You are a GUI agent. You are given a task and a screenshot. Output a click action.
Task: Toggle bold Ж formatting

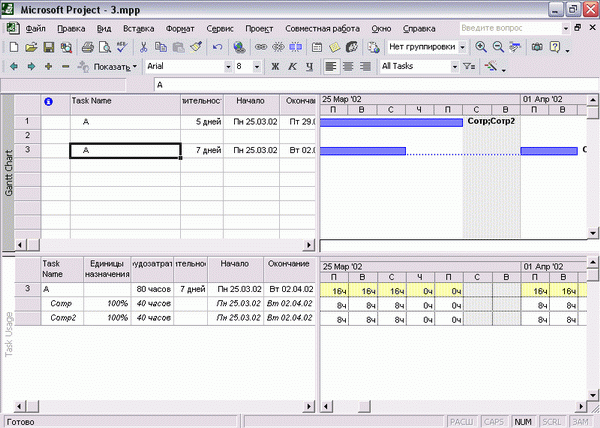point(275,67)
